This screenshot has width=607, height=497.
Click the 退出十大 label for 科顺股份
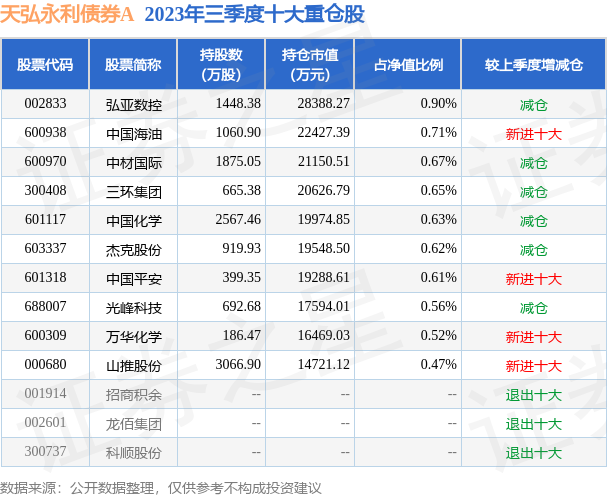point(533,453)
